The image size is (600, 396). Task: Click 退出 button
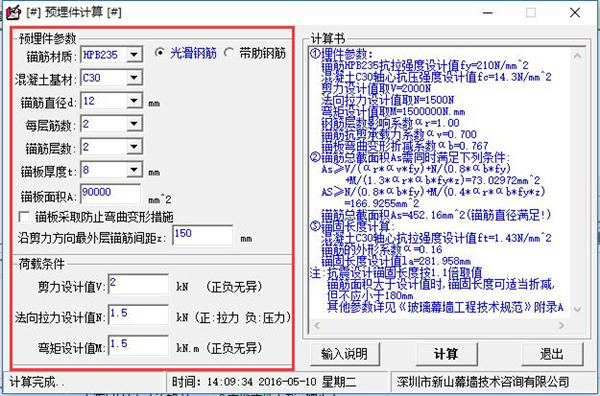point(552,354)
